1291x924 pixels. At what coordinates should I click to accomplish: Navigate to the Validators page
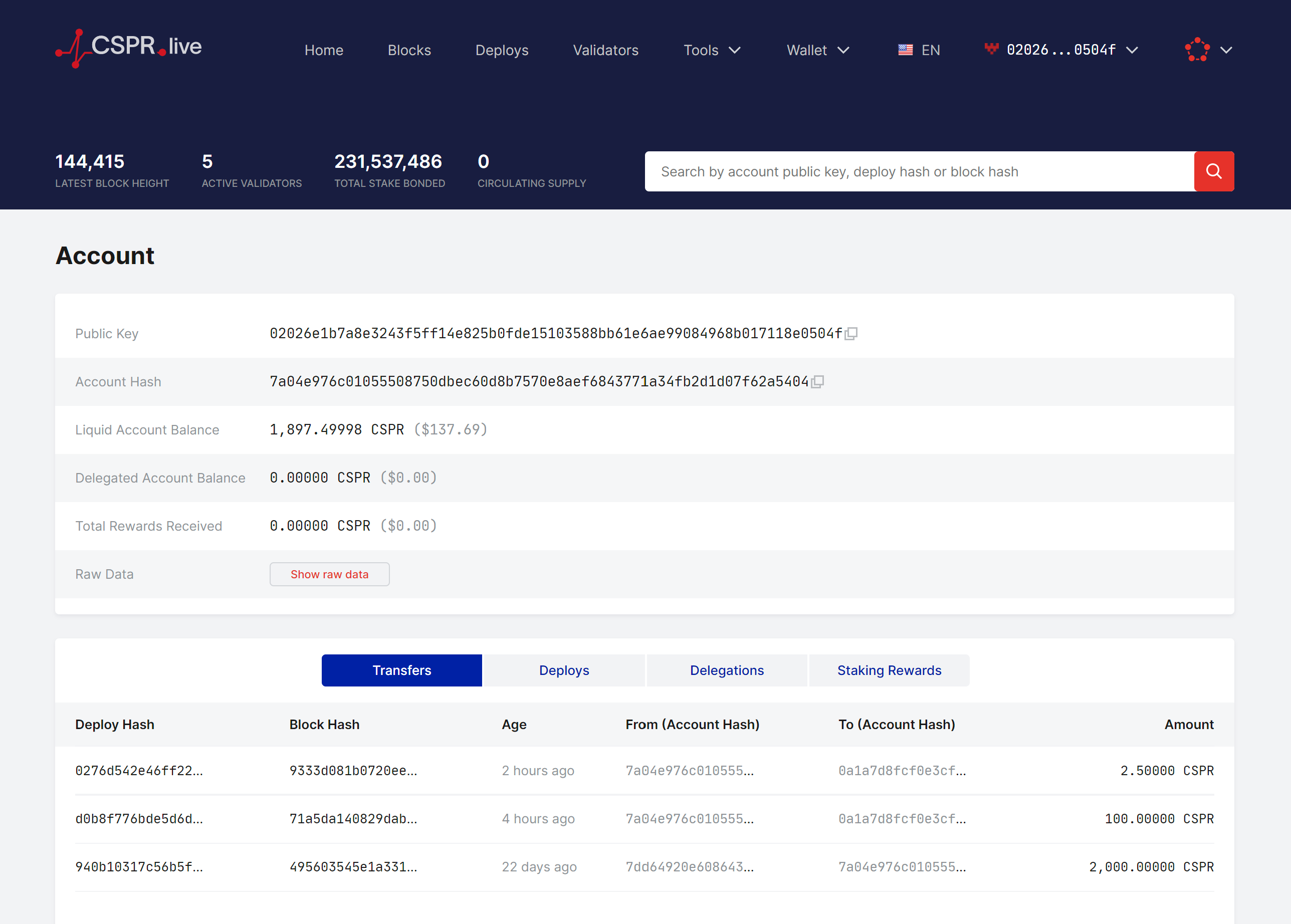pyautogui.click(x=605, y=50)
